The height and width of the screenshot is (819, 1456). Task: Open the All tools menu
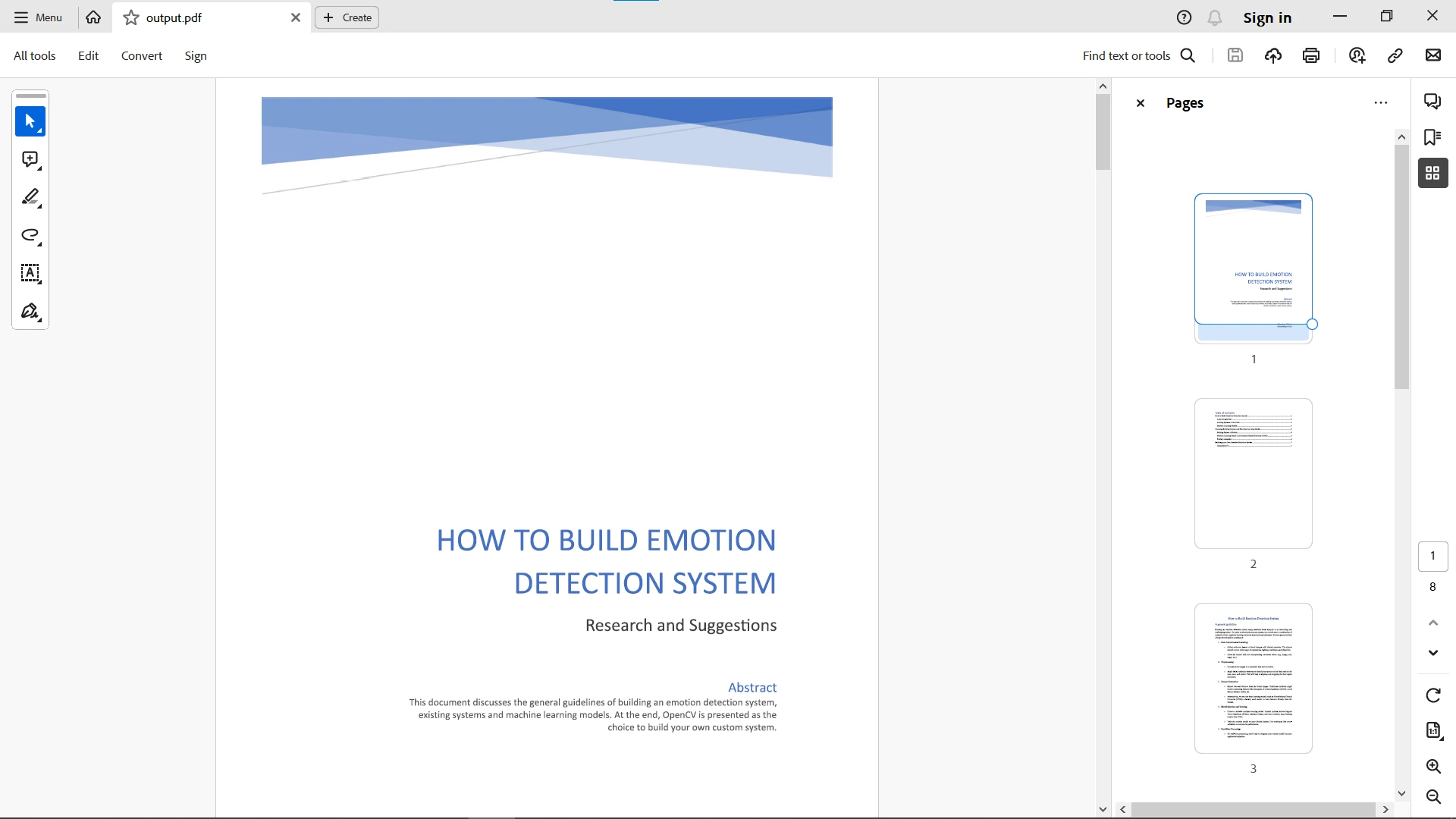coord(35,55)
